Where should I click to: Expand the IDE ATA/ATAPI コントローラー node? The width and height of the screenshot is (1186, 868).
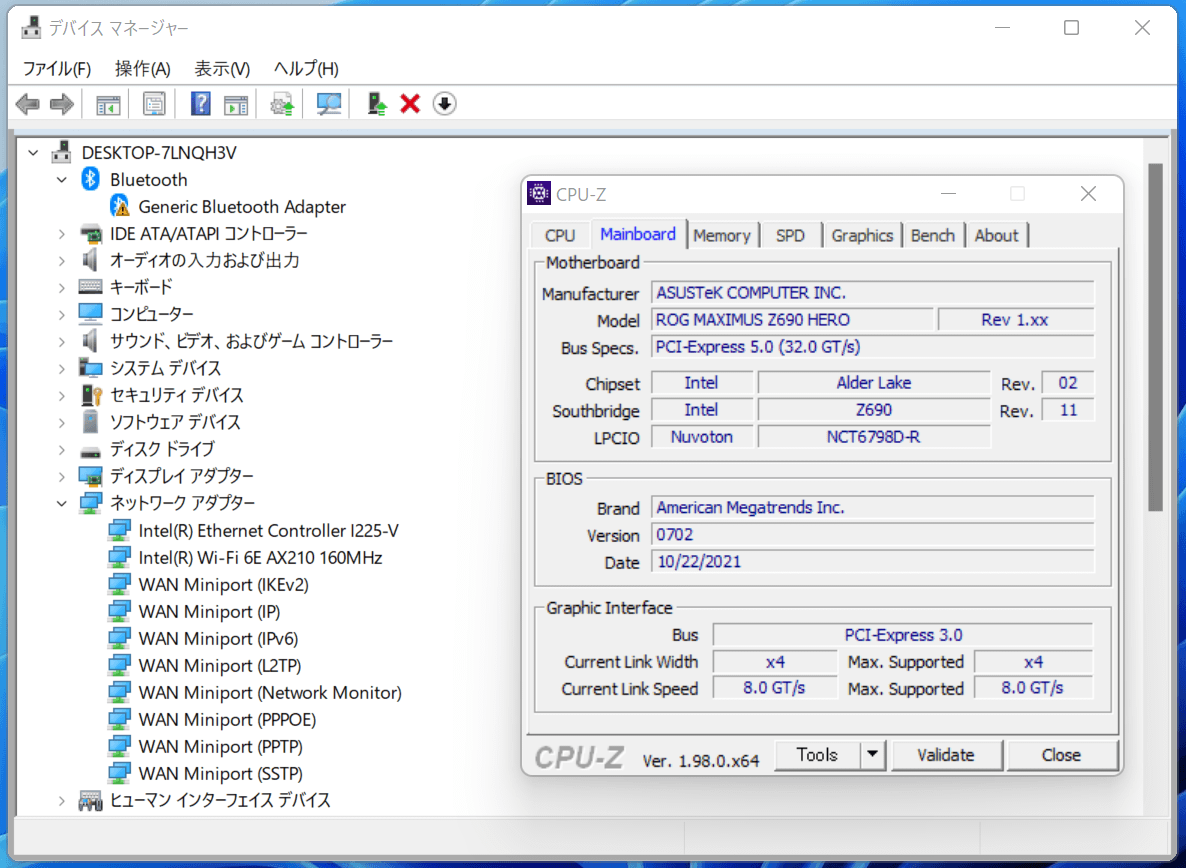click(62, 234)
